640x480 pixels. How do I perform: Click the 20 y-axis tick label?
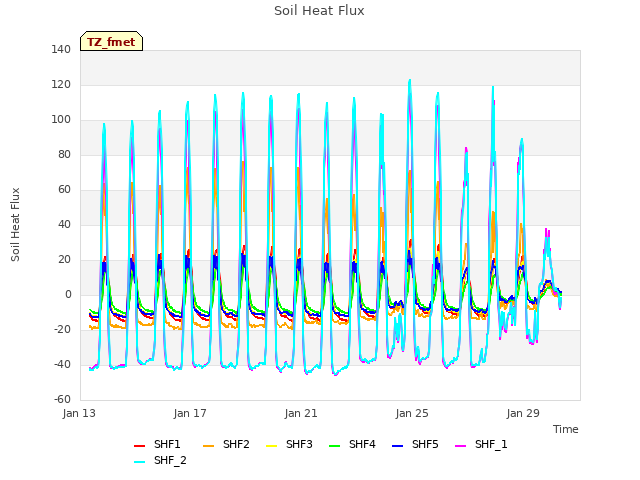point(64,260)
